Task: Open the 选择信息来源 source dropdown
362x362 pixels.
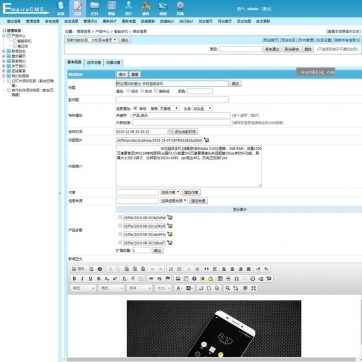Action: 174,201
